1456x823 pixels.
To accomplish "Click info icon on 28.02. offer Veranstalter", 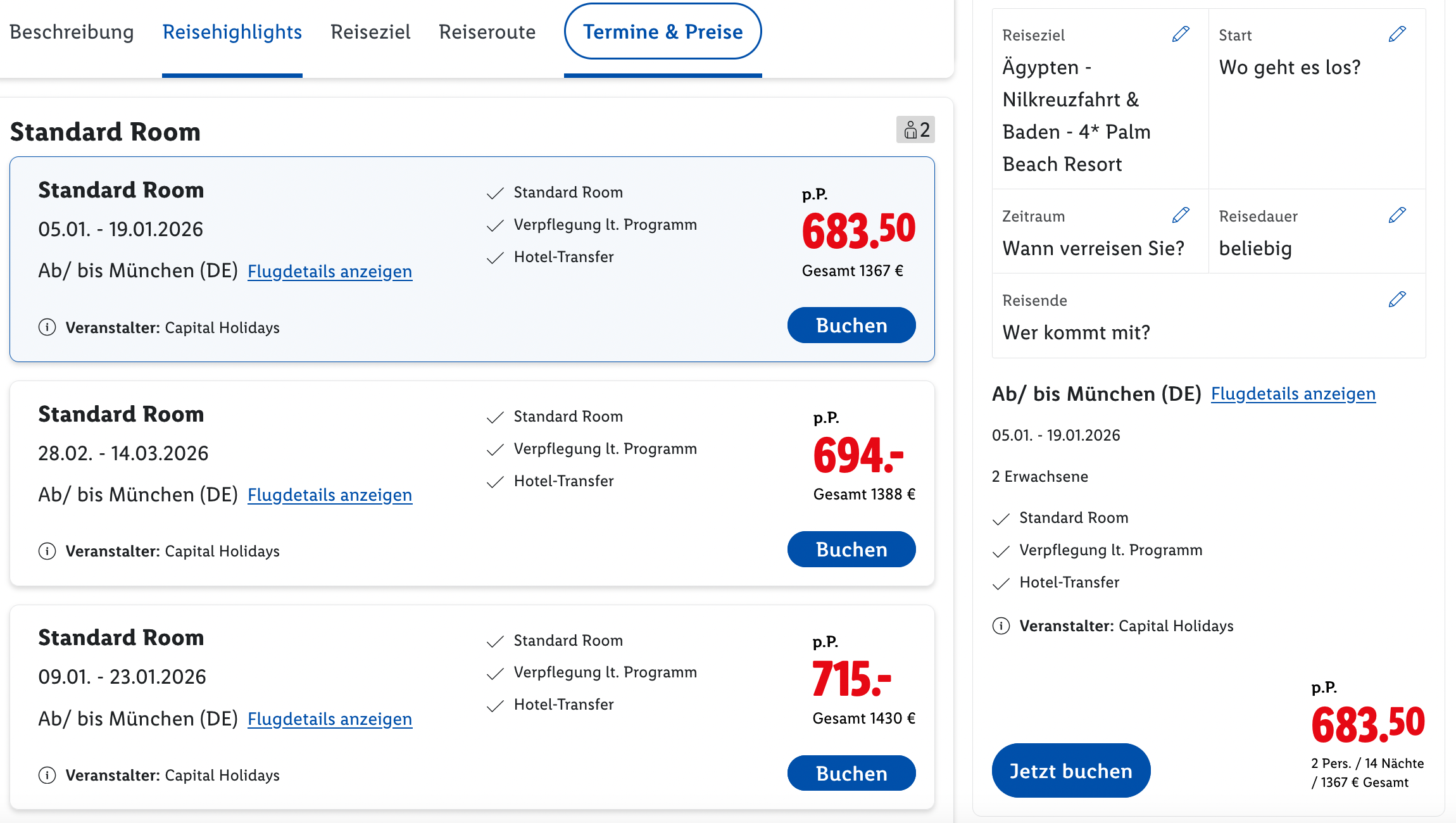I will pyautogui.click(x=47, y=551).
